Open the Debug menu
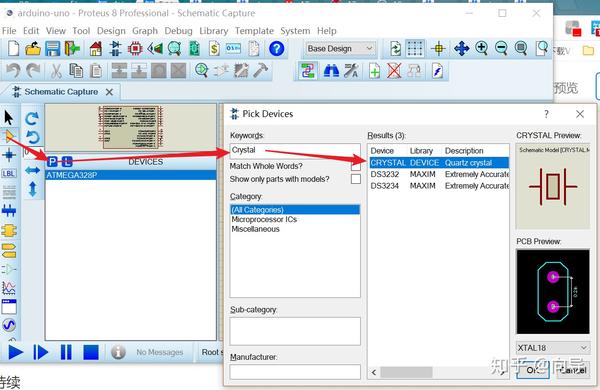Screen dimensions: 600x390 [178, 31]
